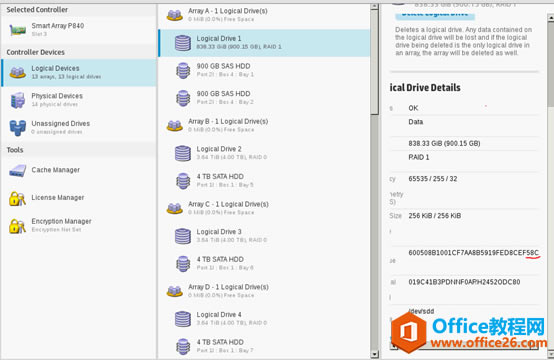The height and width of the screenshot is (360, 554).
Task: Click the Bay 2 900 GB SAS HDD icon
Action: [183, 98]
